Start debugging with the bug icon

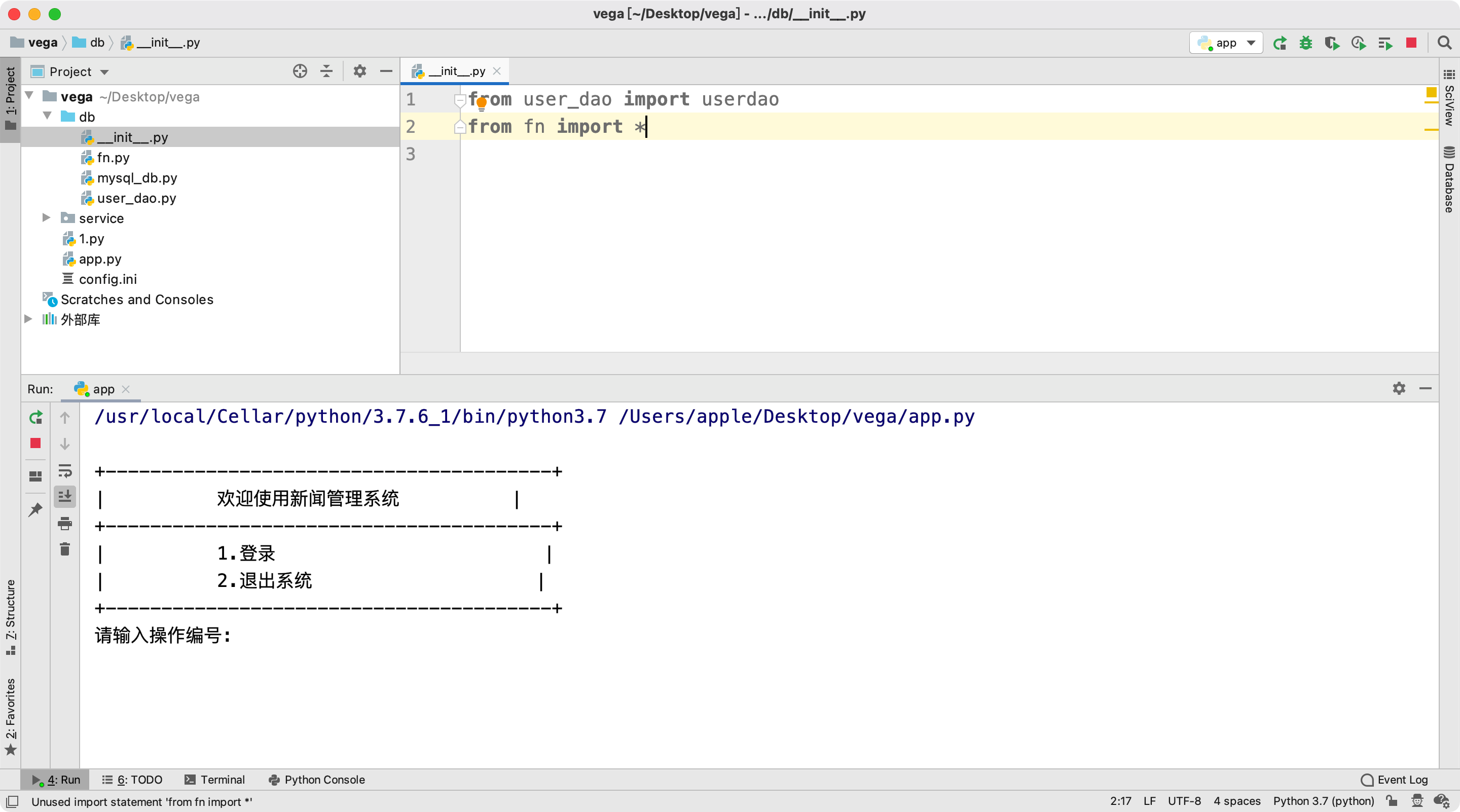(x=1305, y=43)
